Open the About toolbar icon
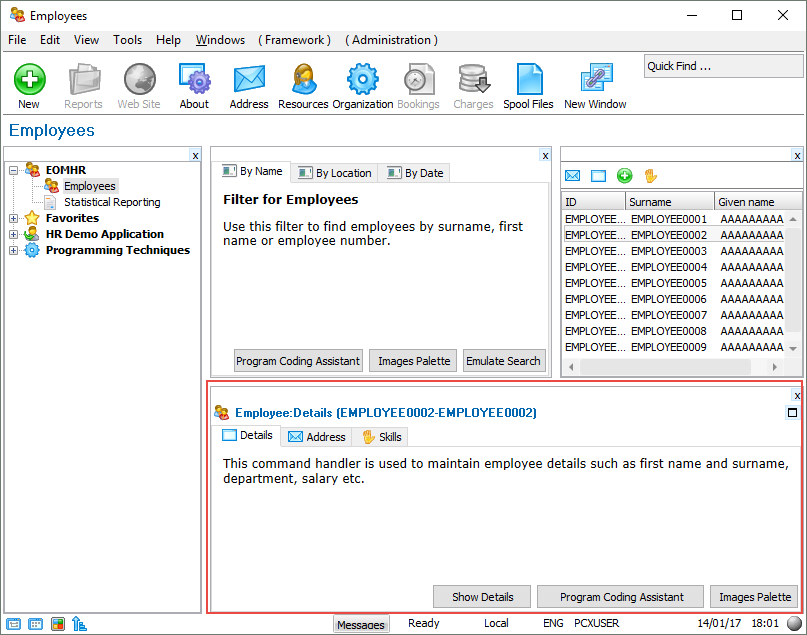807x635 pixels. (x=194, y=80)
